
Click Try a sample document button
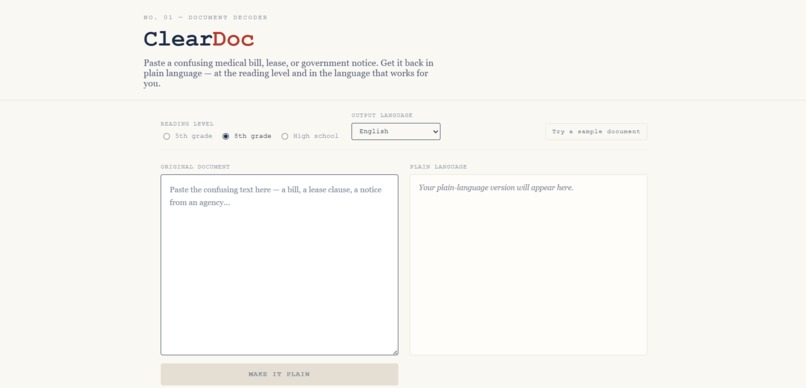596,132
